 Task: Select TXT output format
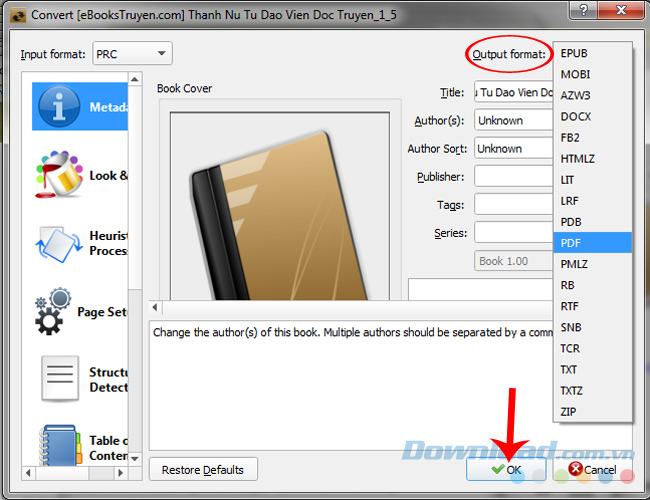[x=592, y=370]
